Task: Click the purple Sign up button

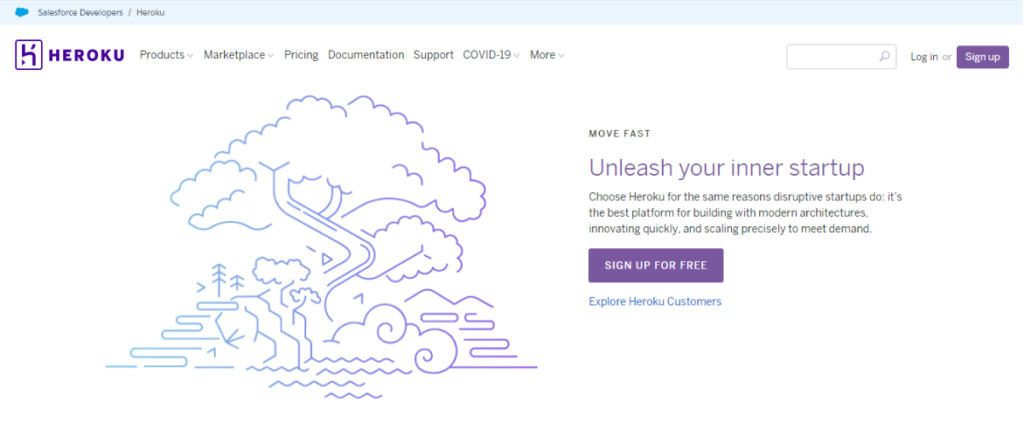Action: [982, 57]
